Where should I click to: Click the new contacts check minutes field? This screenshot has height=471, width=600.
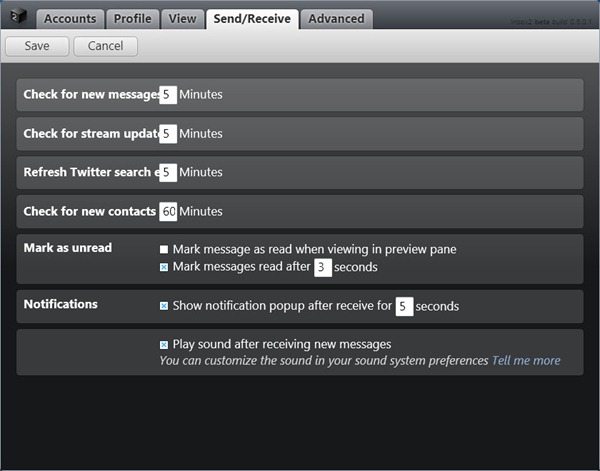(168, 212)
